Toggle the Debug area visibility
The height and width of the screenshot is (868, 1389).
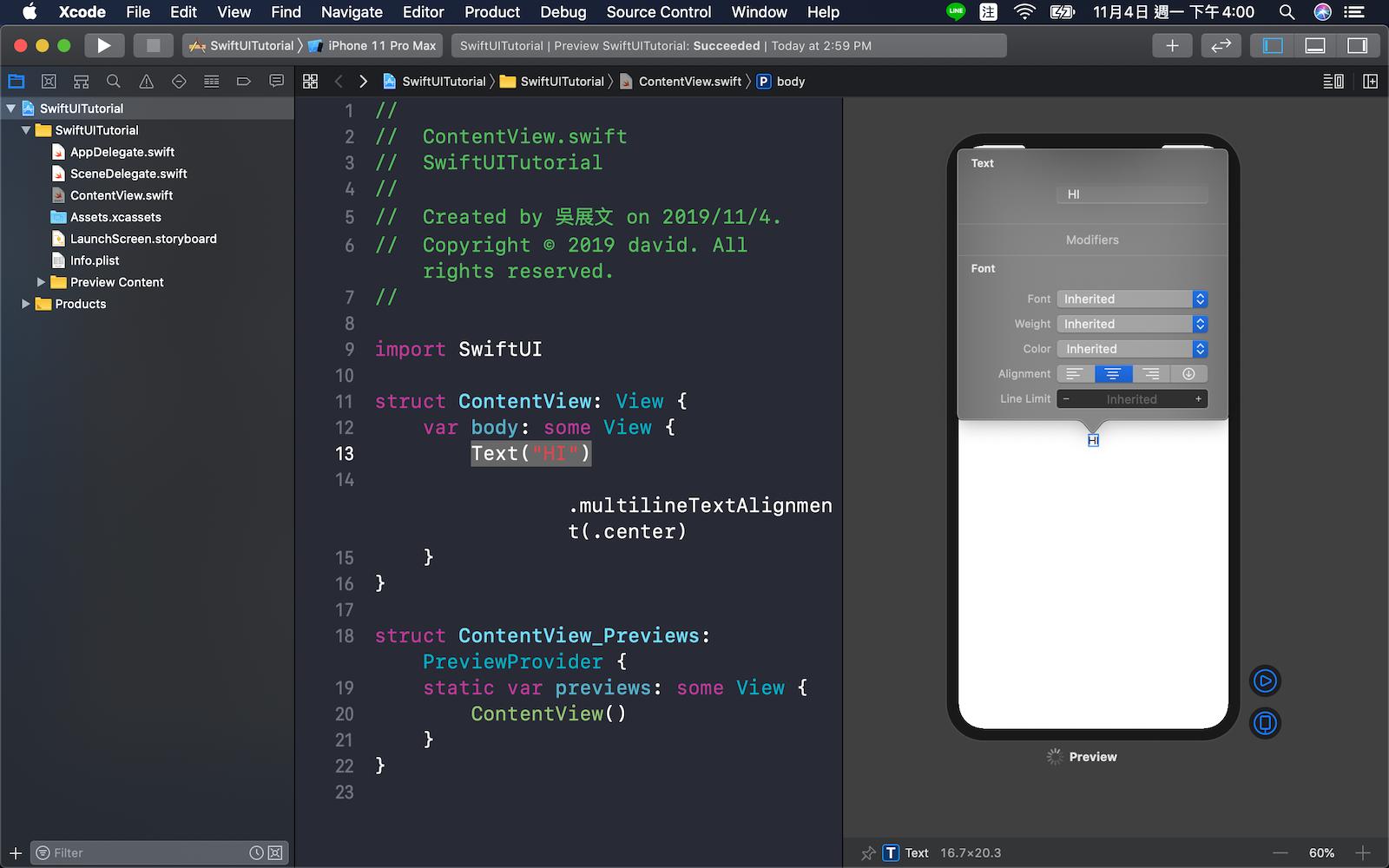click(x=1315, y=45)
